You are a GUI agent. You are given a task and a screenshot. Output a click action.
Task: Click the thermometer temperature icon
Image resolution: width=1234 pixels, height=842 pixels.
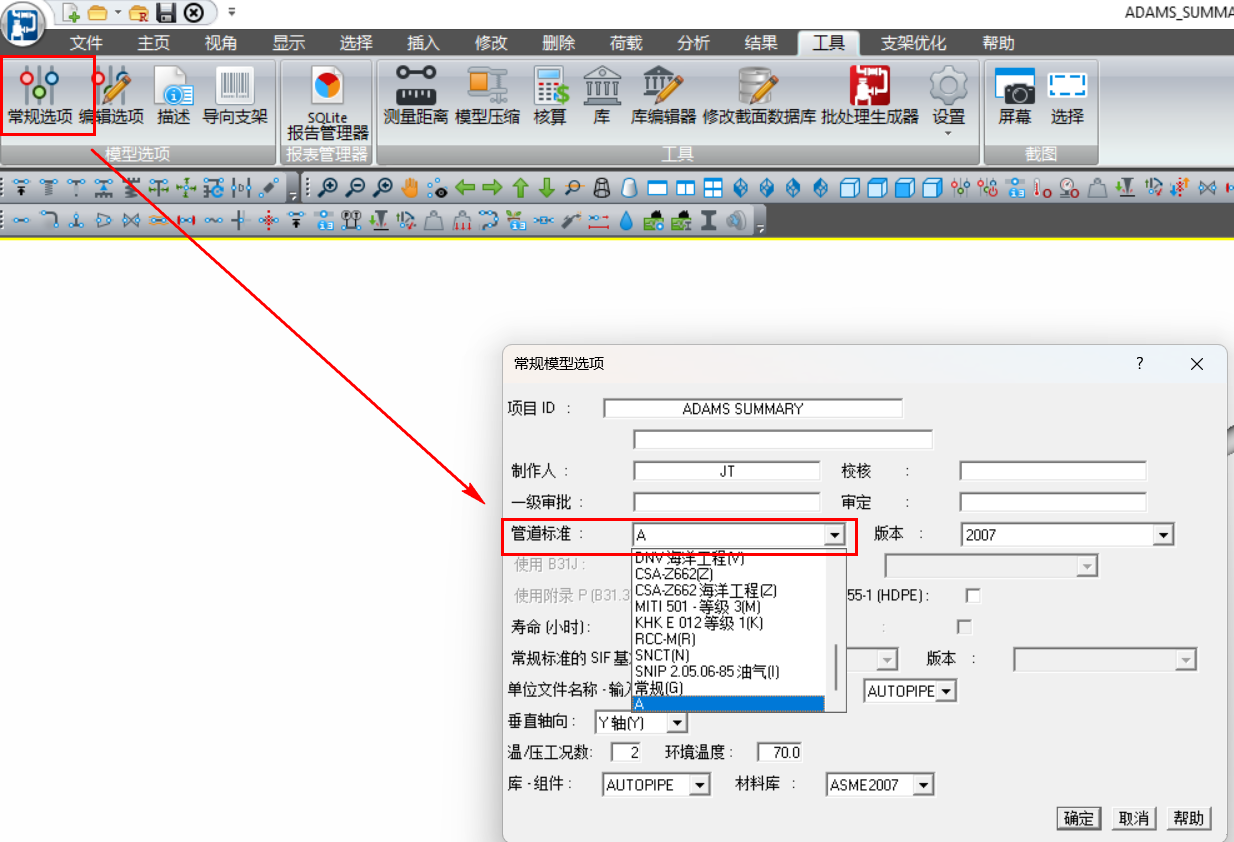(1042, 187)
